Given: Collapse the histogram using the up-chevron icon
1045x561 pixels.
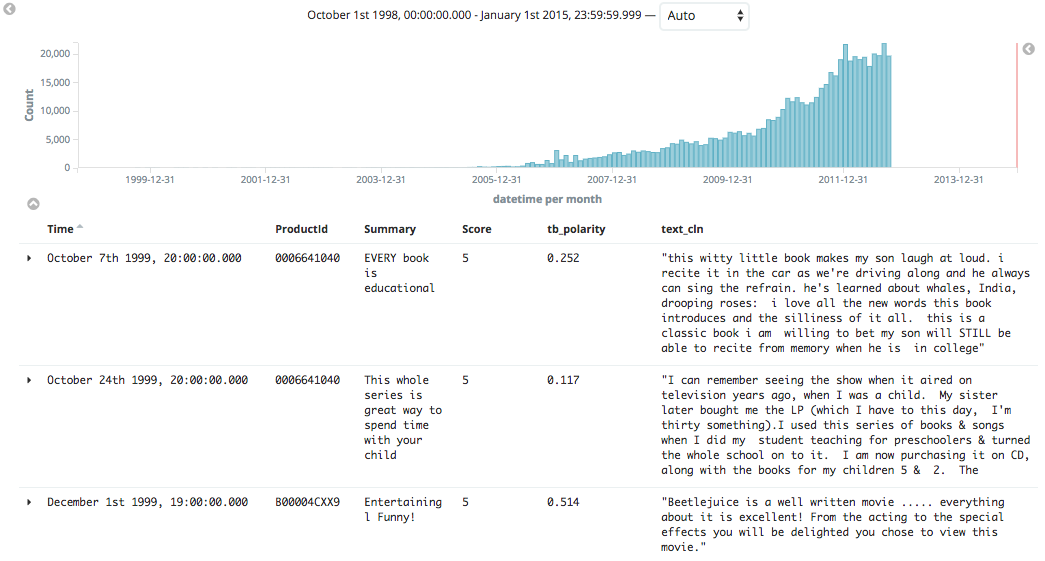Looking at the screenshot, I should click(33, 204).
